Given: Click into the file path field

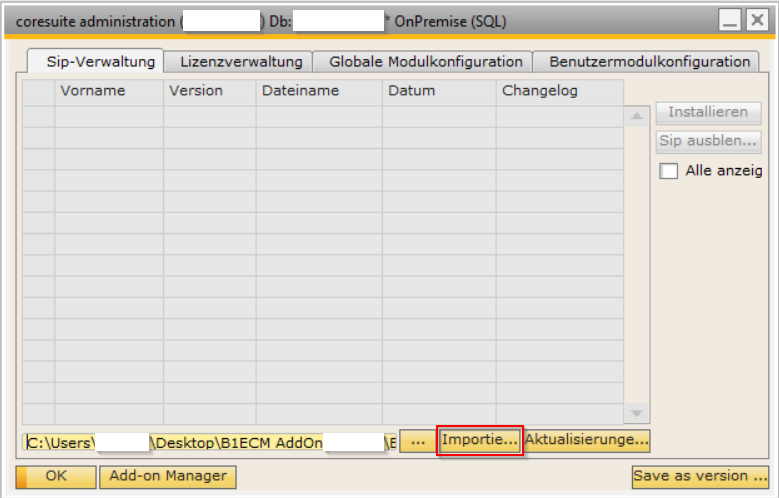Looking at the screenshot, I should 209,442.
